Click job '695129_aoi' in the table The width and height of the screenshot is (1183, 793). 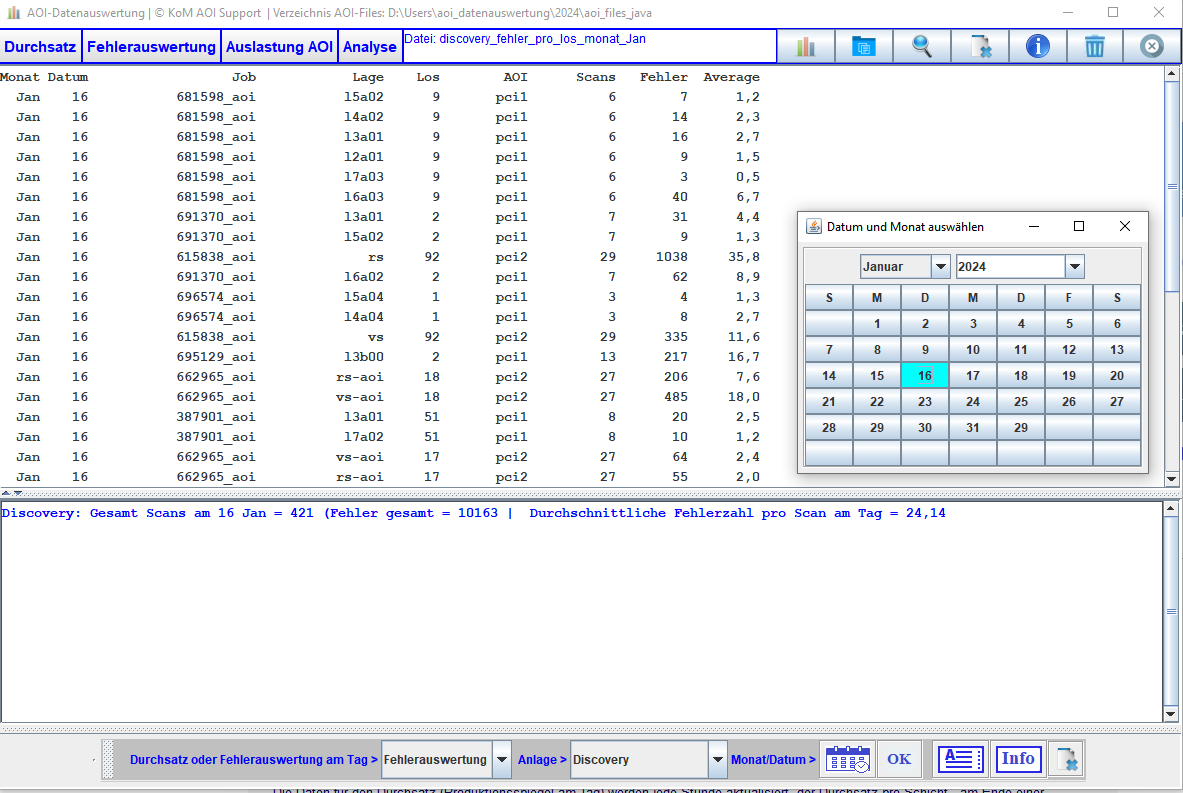216,357
